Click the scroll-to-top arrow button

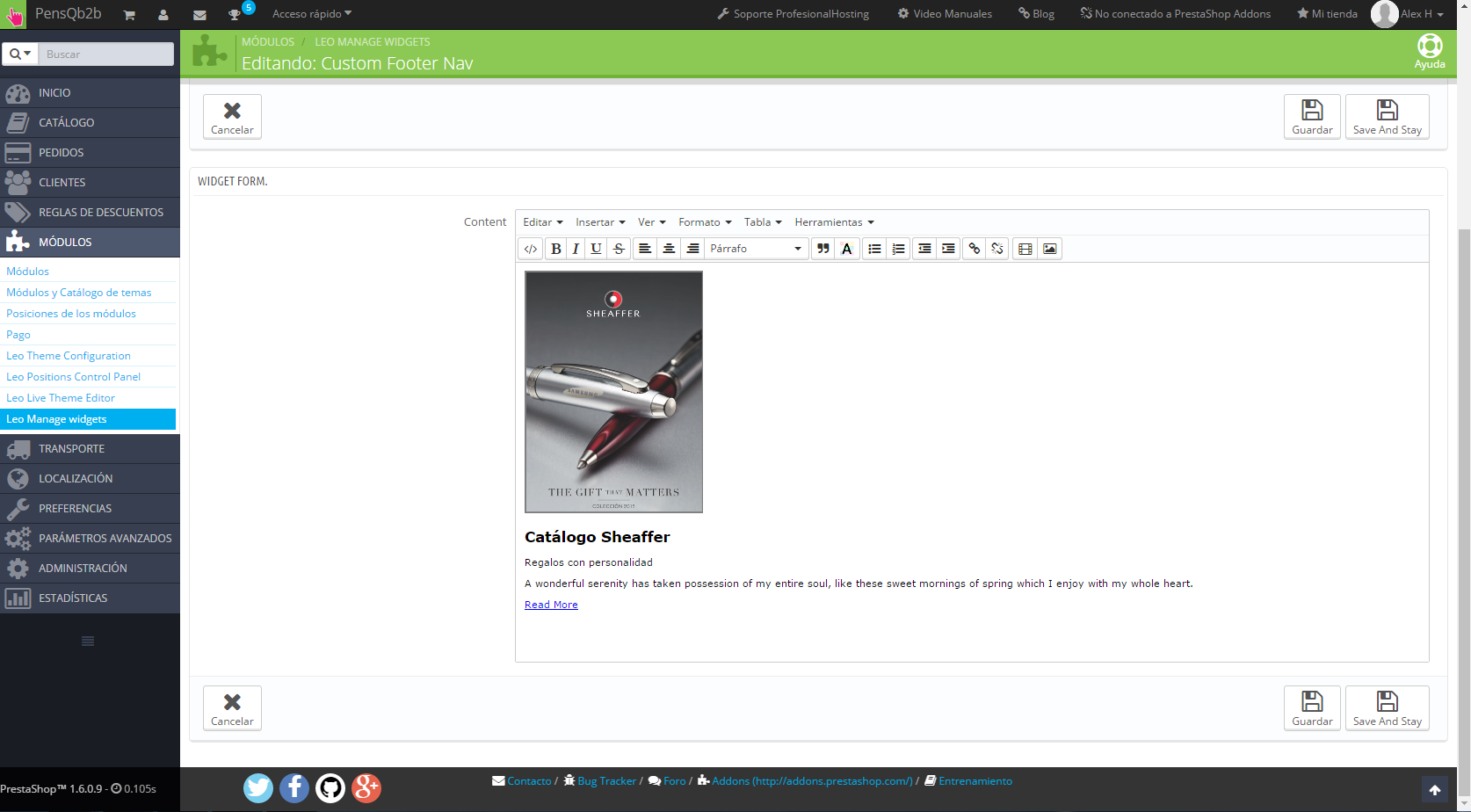[x=1435, y=790]
